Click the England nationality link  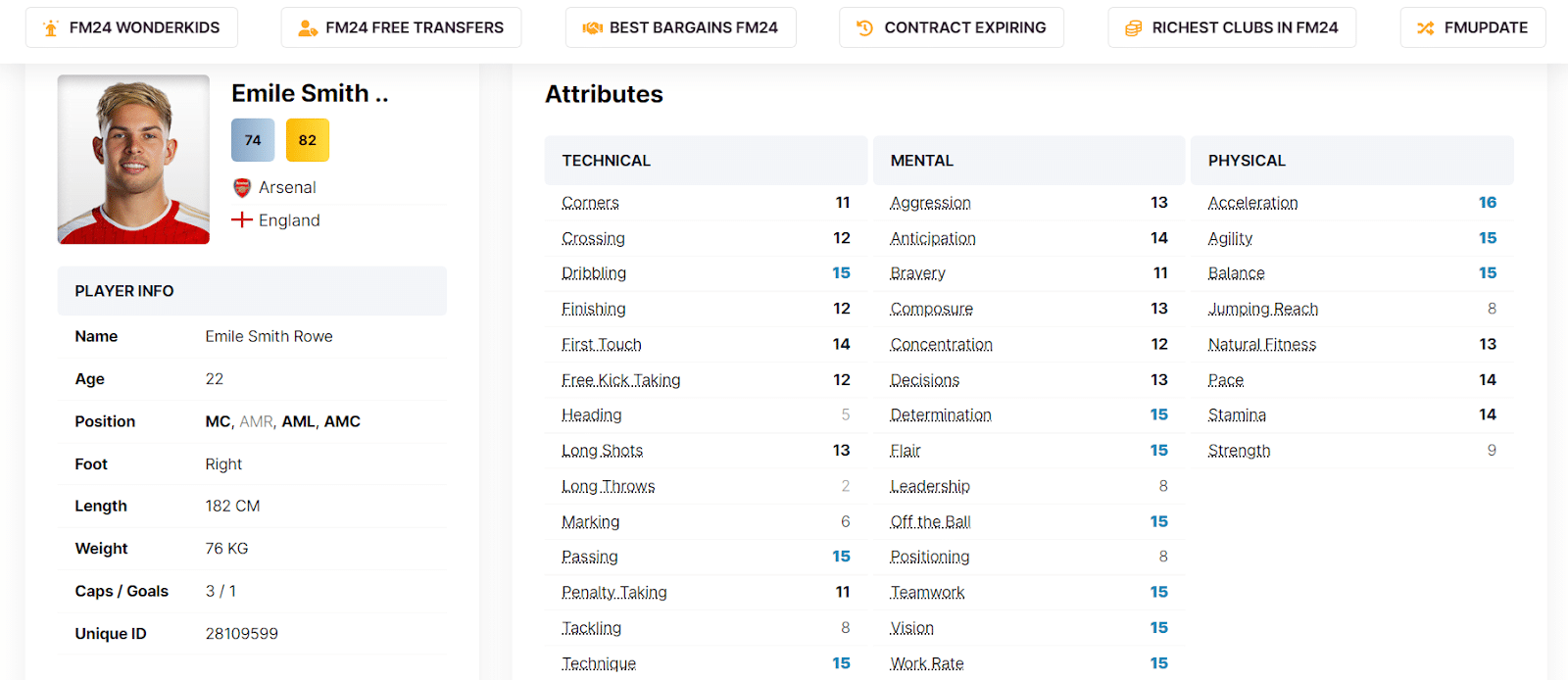click(x=289, y=220)
